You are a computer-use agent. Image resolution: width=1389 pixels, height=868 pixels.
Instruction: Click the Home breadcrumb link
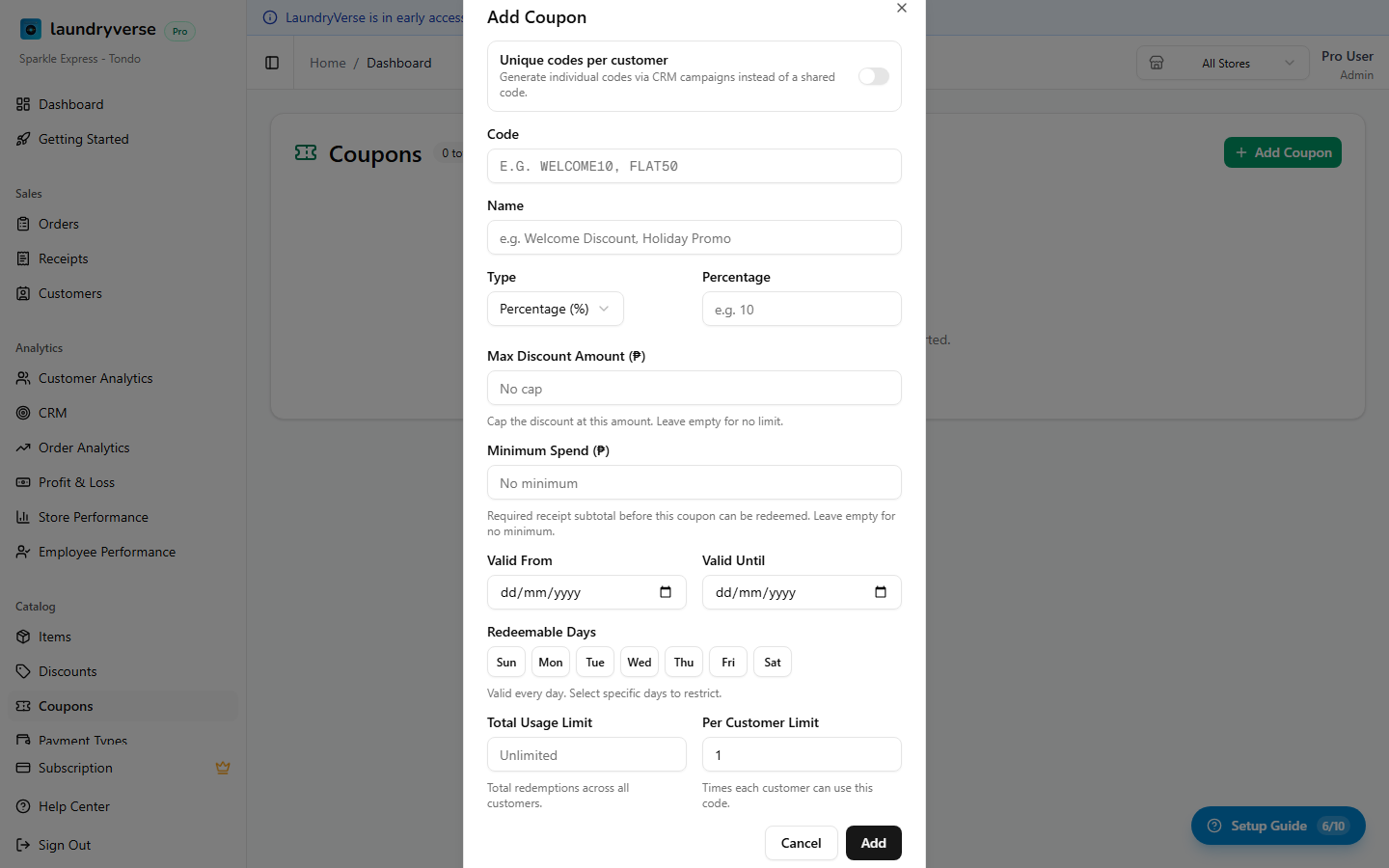pyautogui.click(x=328, y=63)
